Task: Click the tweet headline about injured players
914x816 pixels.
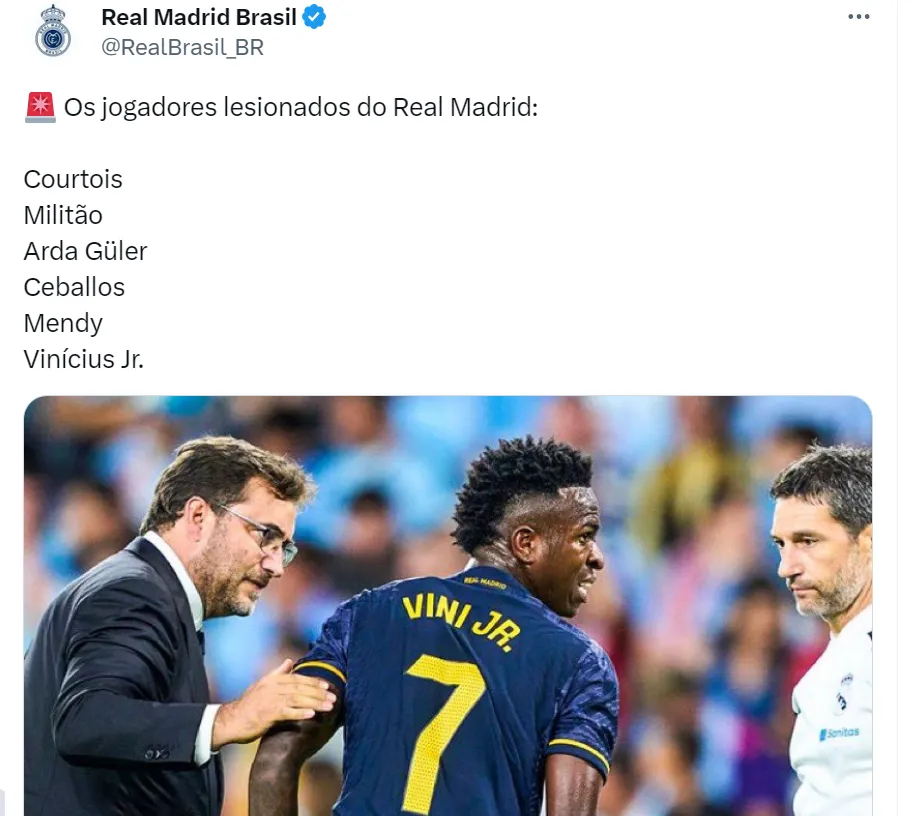Action: tap(300, 107)
